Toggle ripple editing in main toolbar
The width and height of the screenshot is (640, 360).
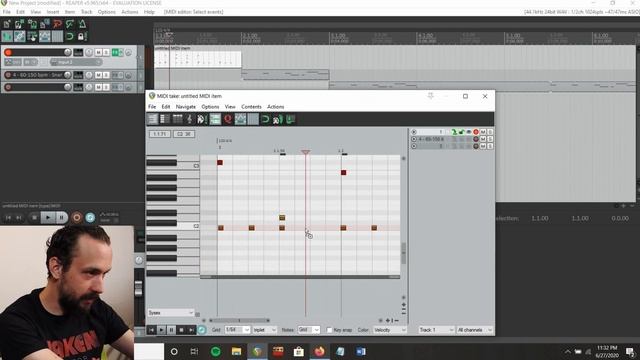point(32,37)
